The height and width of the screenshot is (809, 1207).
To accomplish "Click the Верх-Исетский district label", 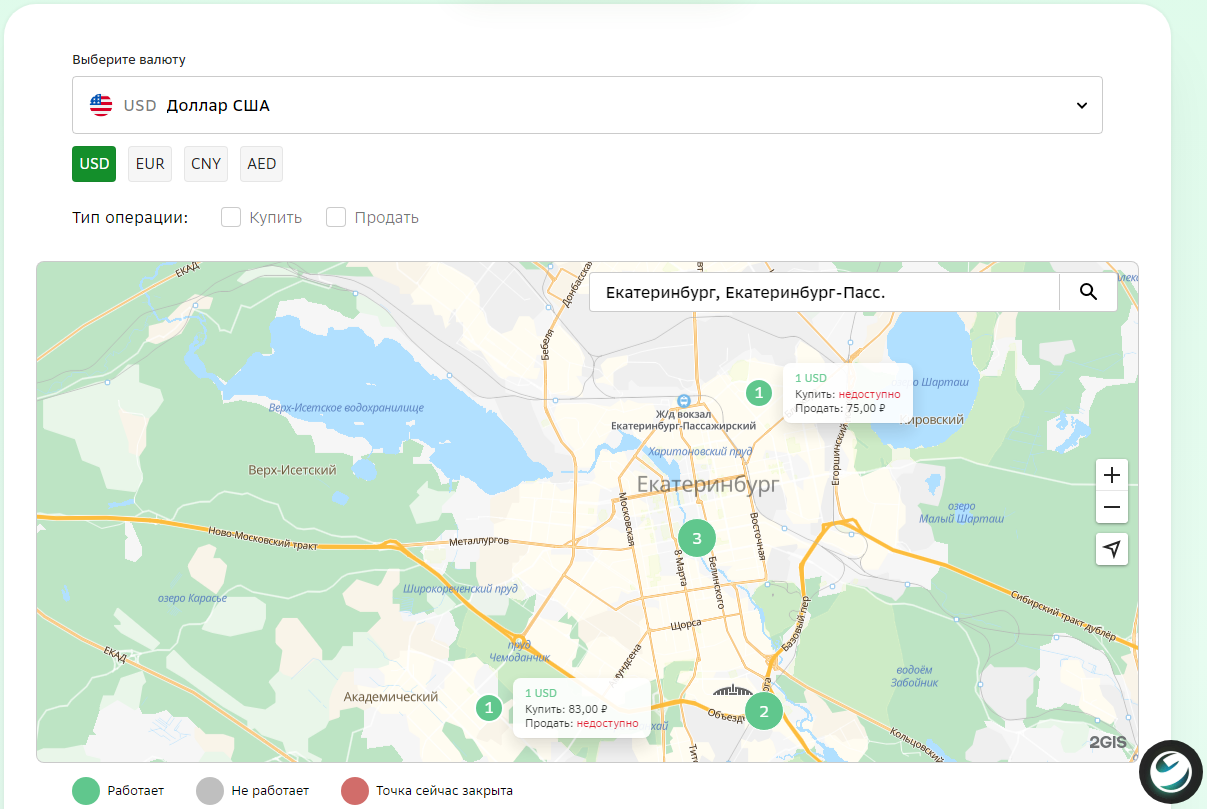I will click(x=292, y=470).
